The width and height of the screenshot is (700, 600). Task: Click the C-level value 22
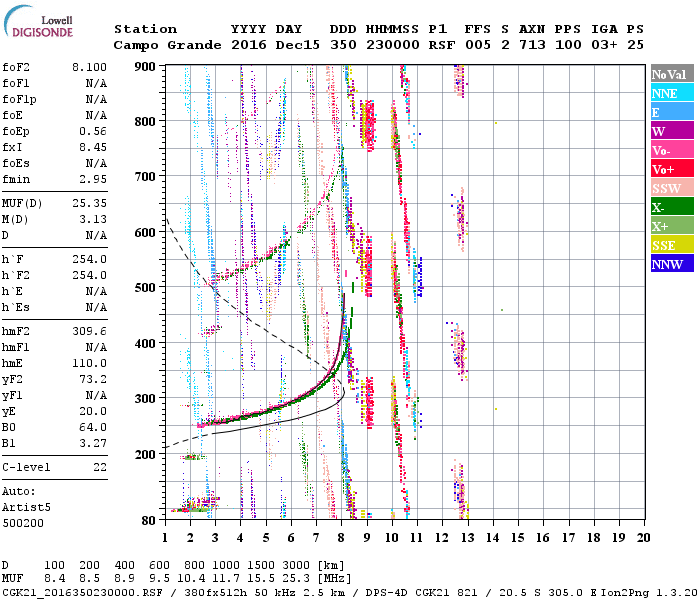click(x=100, y=467)
